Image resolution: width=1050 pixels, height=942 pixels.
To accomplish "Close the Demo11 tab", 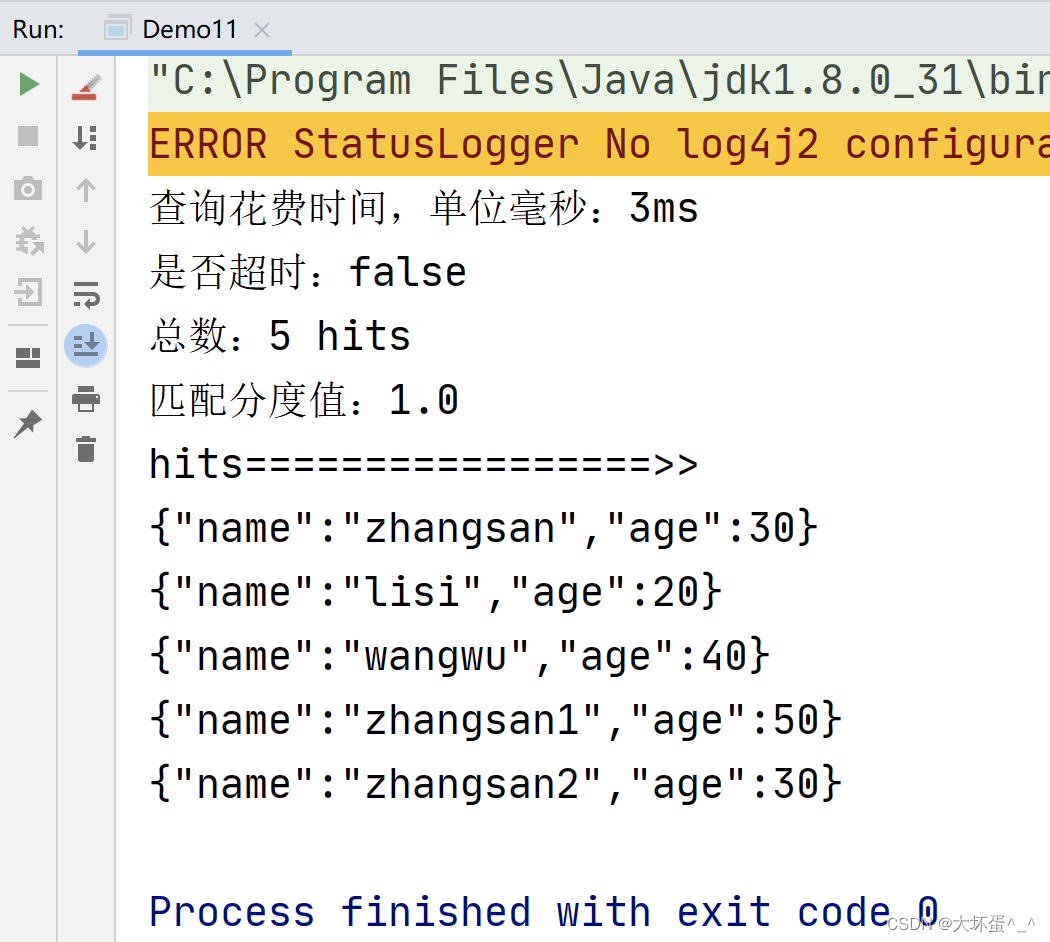I will tap(261, 30).
